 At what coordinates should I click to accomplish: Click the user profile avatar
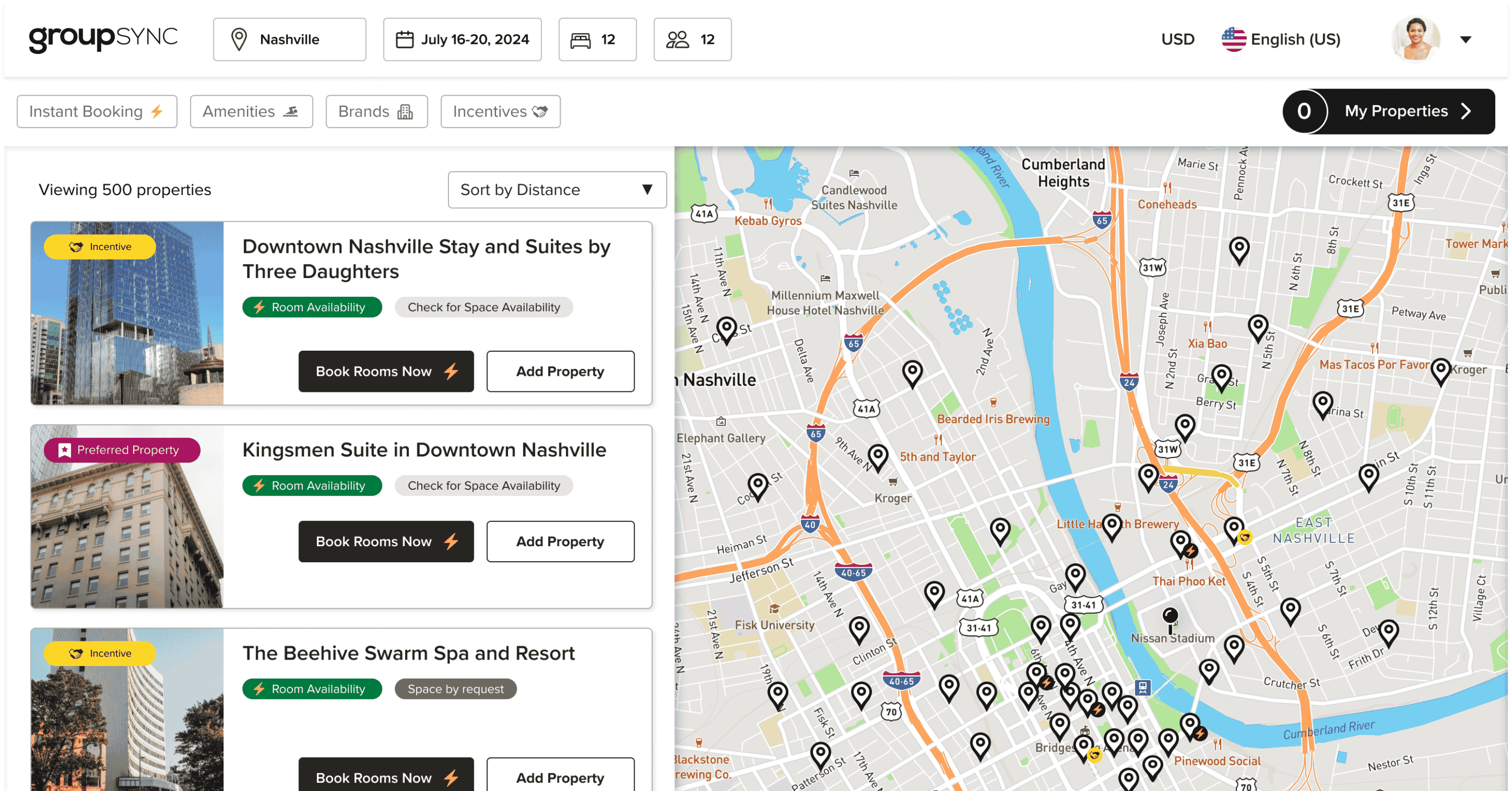tap(1416, 39)
